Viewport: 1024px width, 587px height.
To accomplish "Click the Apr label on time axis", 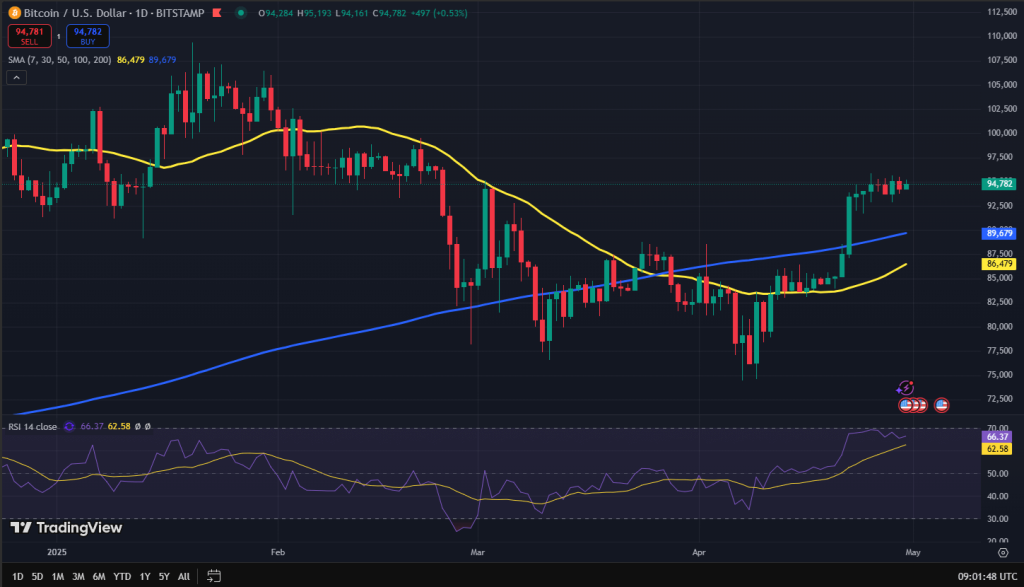I will (699, 552).
